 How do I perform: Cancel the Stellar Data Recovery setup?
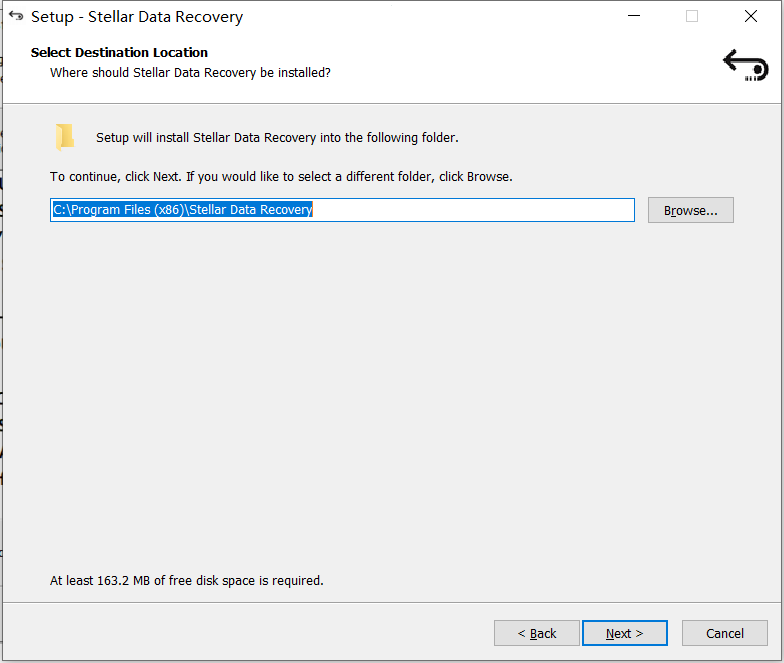724,633
